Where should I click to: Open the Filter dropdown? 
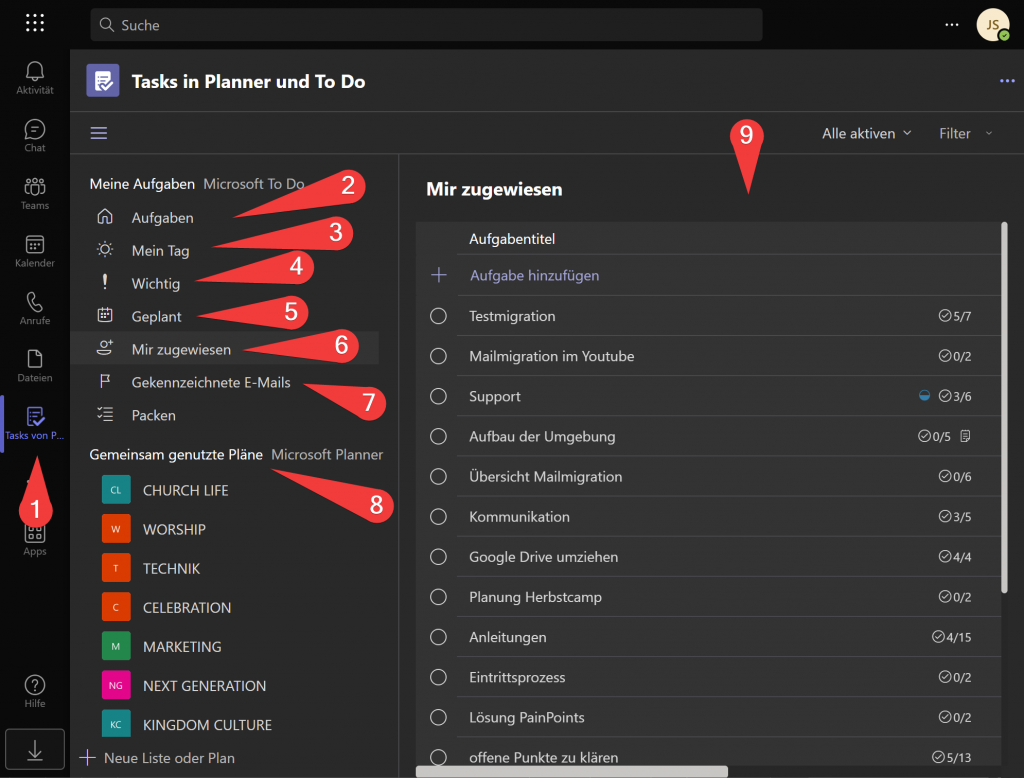(965, 133)
